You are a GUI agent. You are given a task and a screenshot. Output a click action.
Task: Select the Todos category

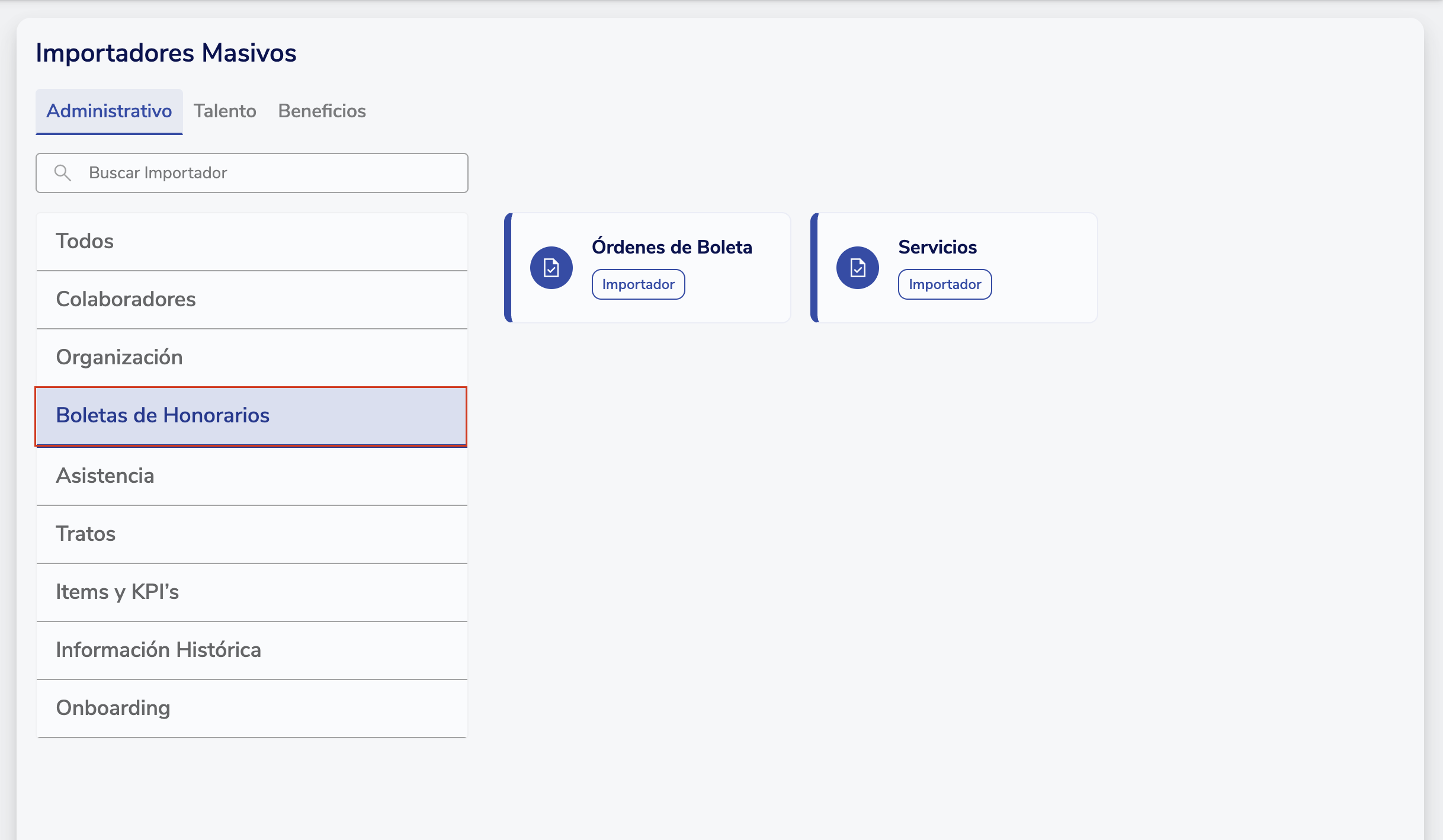(252, 242)
